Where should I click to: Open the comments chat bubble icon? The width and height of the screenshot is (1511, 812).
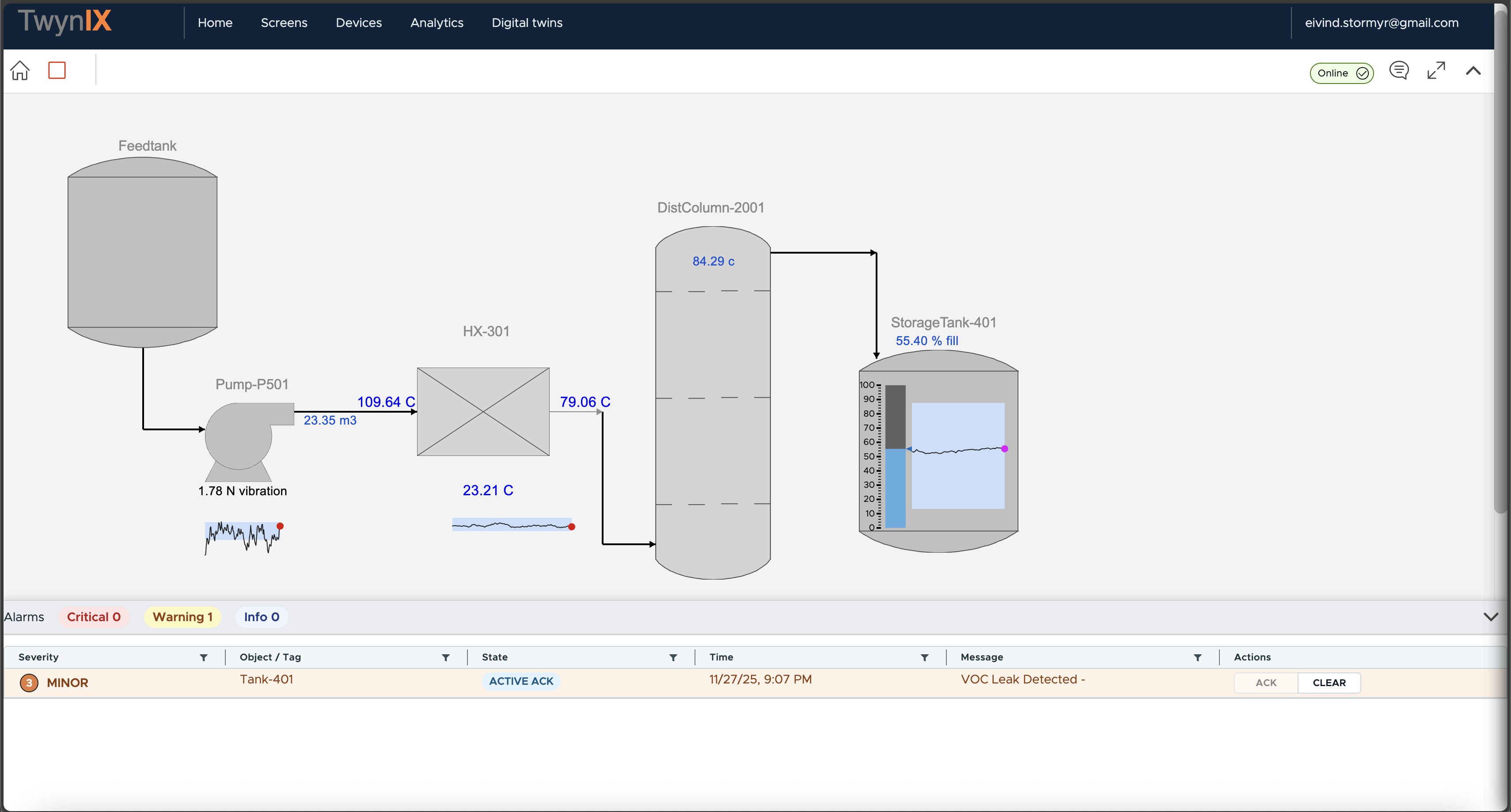pos(1398,70)
